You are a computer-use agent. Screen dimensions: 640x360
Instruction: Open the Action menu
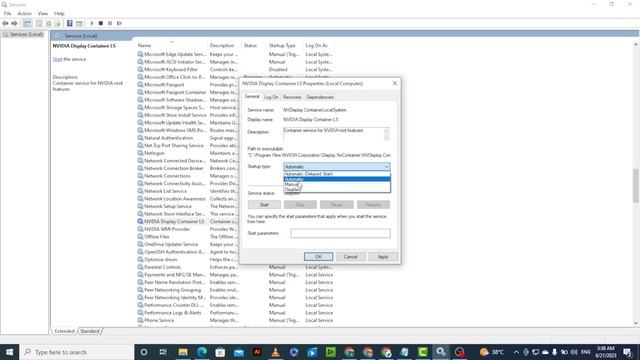click(x=24, y=13)
